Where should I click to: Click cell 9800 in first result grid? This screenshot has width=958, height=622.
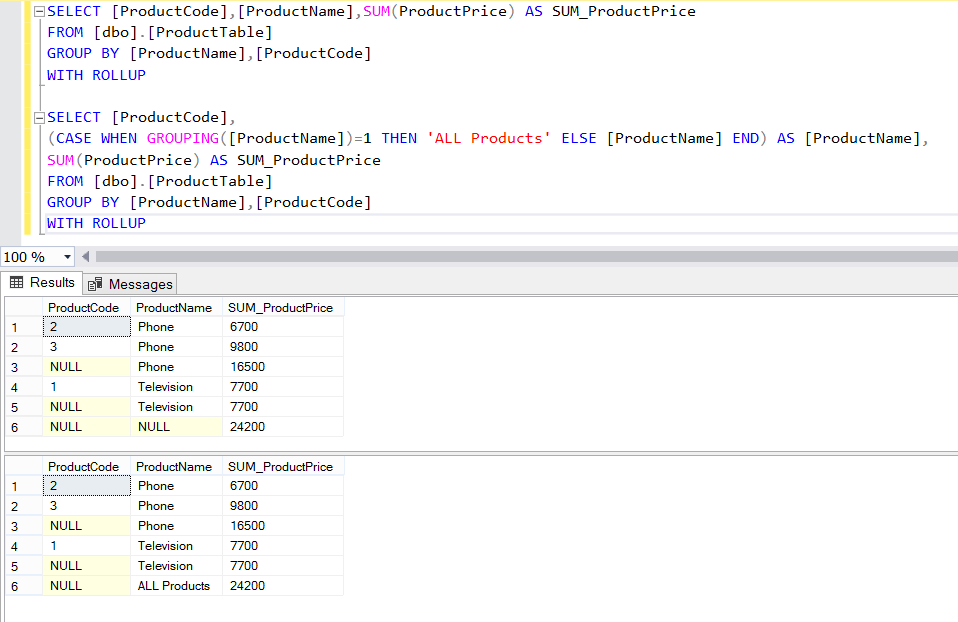tap(282, 347)
